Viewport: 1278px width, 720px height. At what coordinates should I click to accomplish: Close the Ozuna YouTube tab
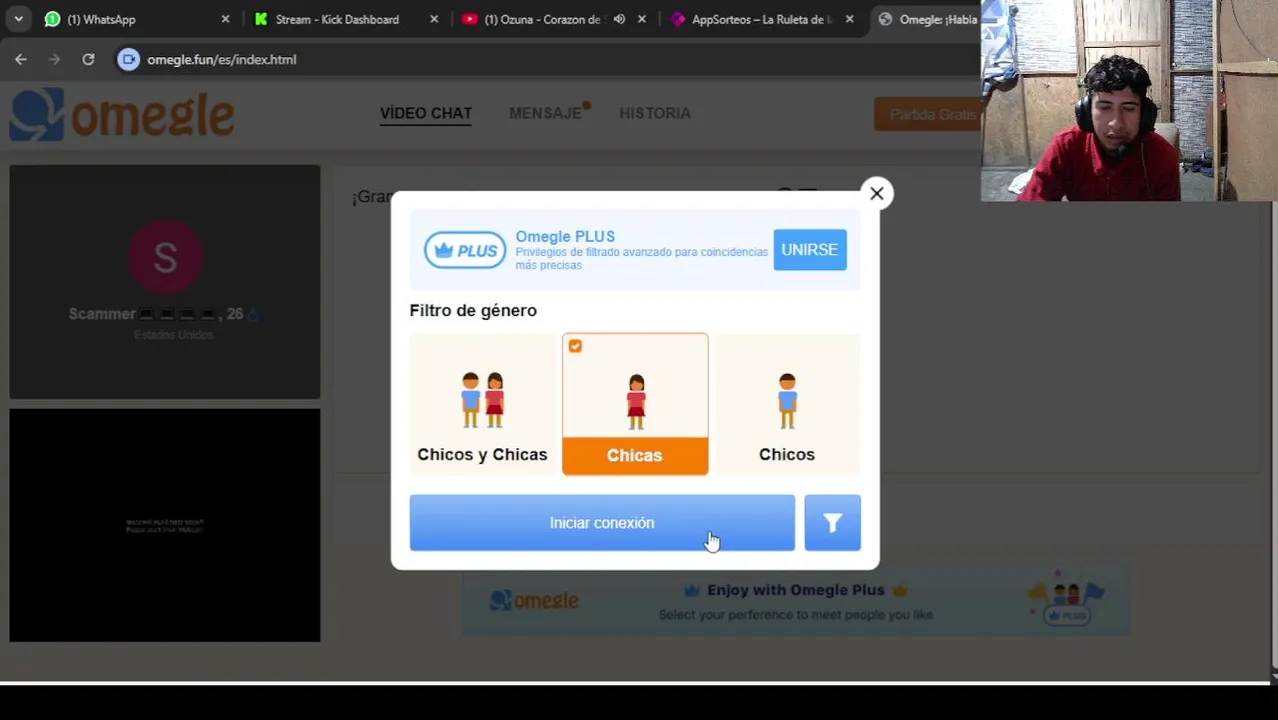[x=642, y=19]
